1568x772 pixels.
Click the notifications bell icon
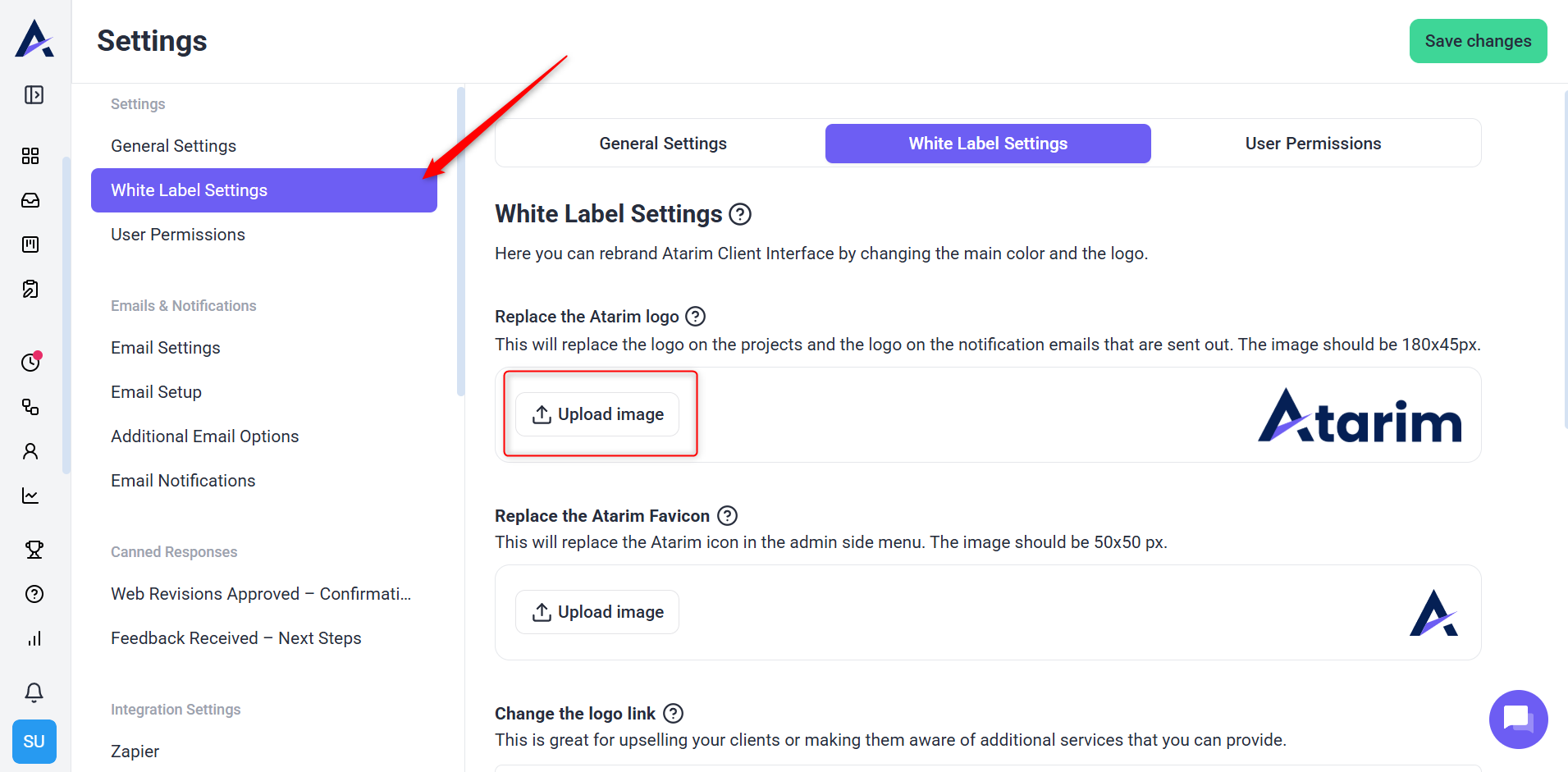pos(34,692)
